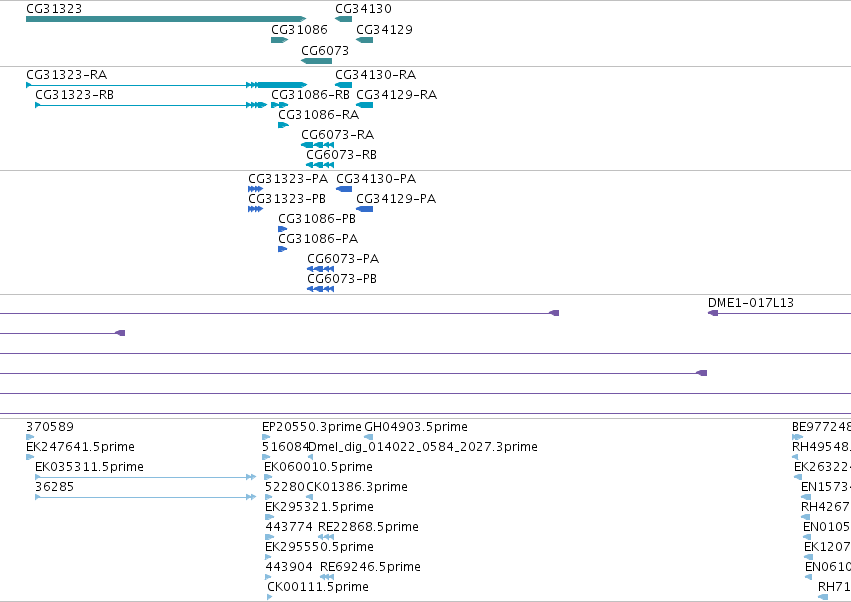Image resolution: width=851 pixels, height=602 pixels.
Task: Click the CK00111.5prime EST label
Action: [318, 587]
